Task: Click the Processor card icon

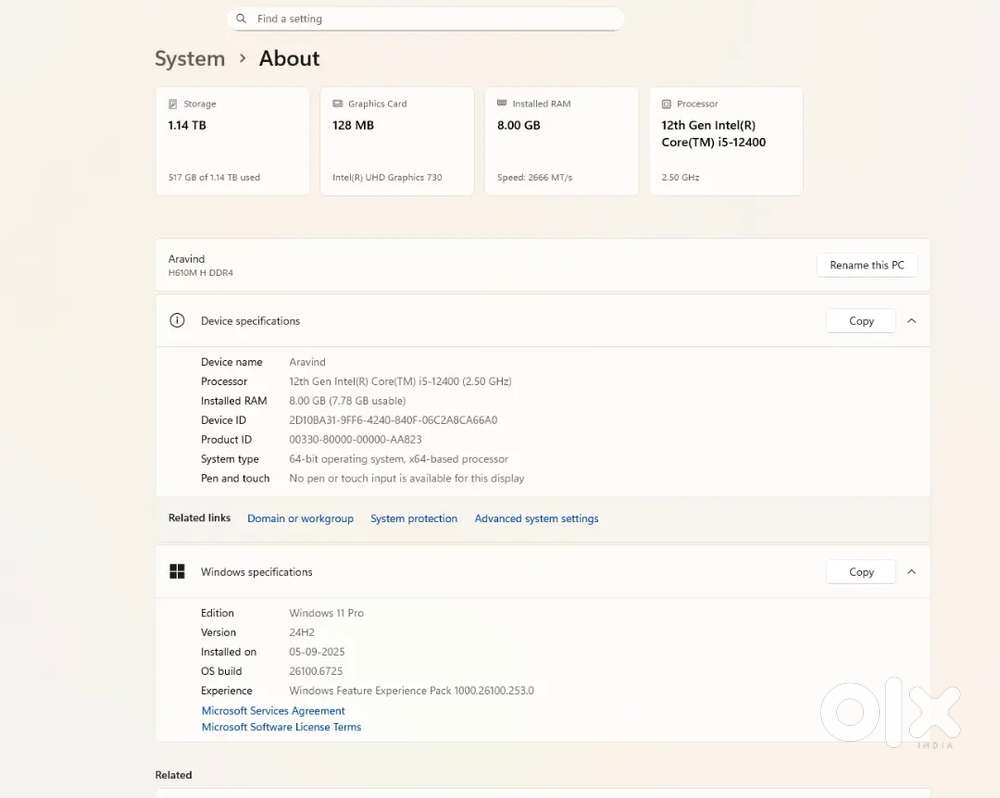Action: 667,104
